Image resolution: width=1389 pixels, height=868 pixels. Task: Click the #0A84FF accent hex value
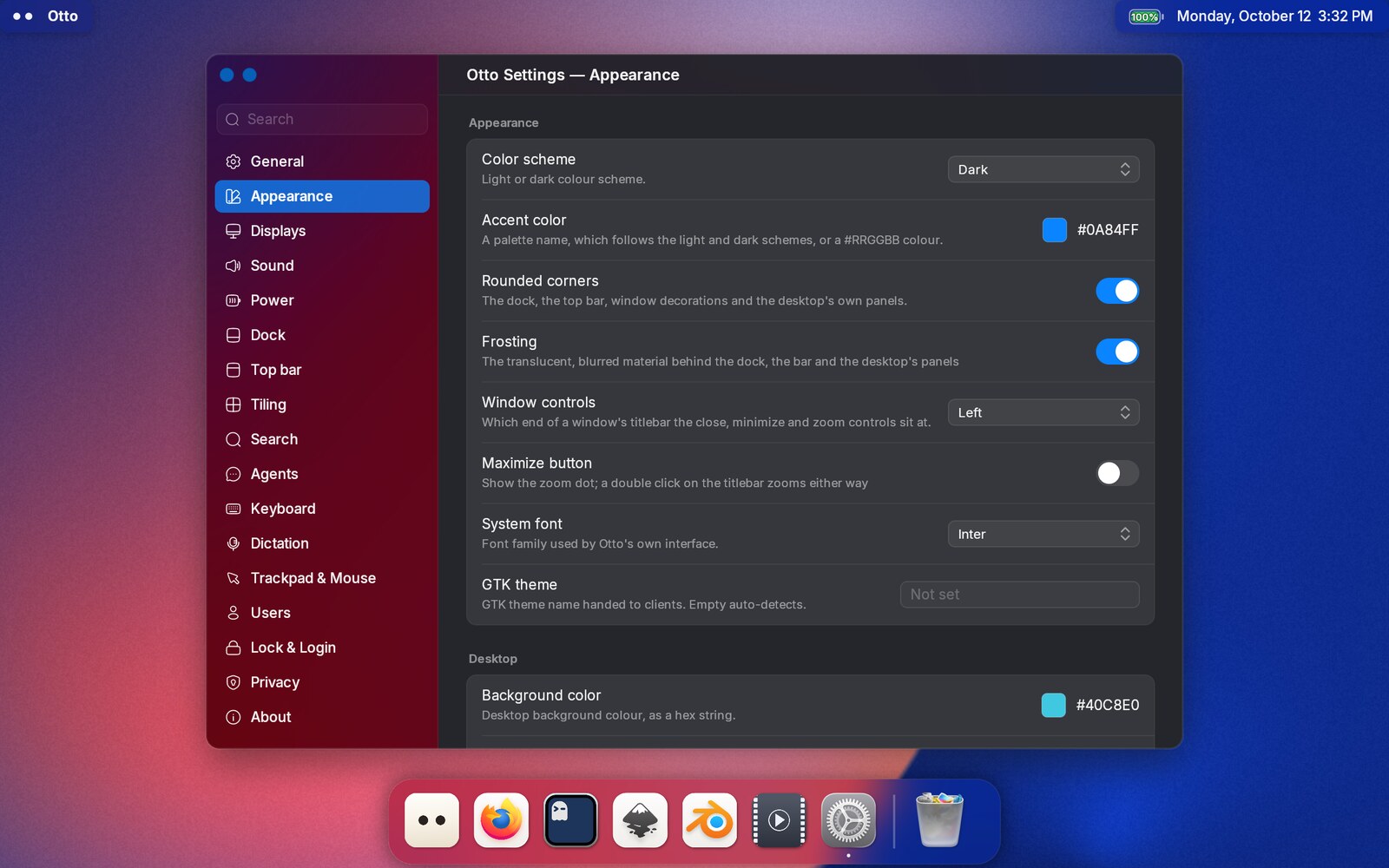(1108, 230)
